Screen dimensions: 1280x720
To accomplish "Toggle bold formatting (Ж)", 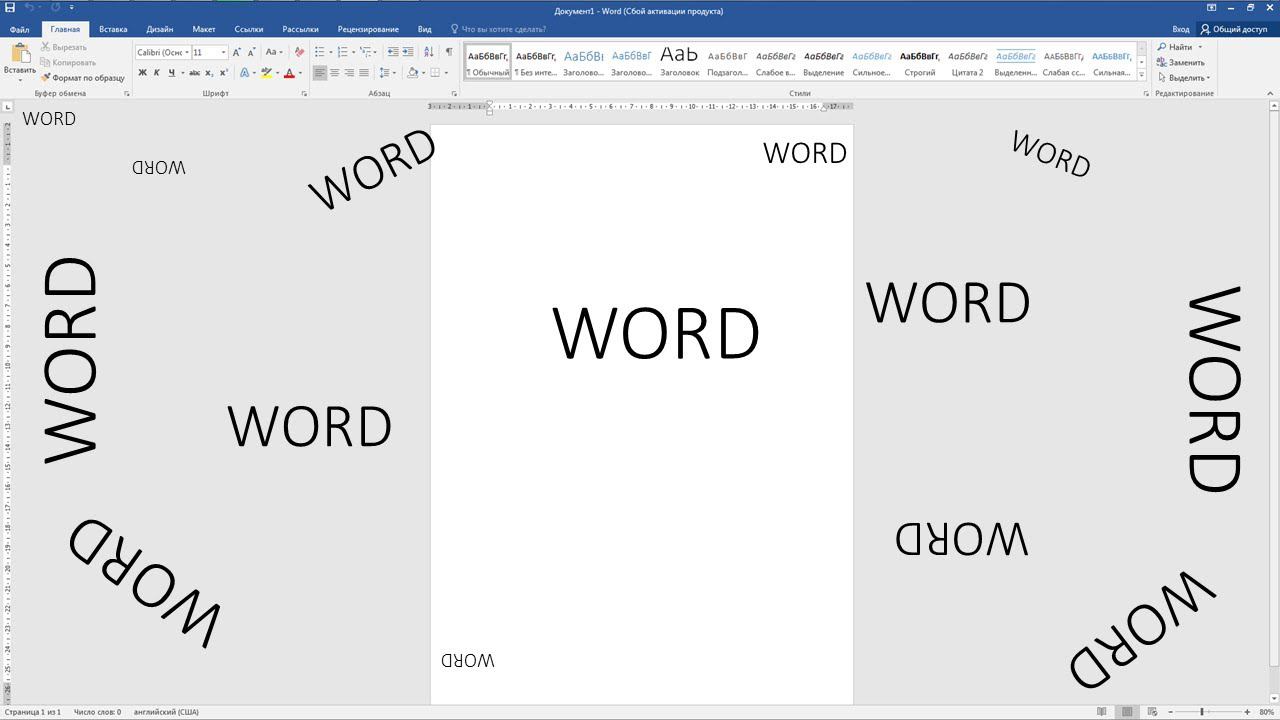I will (x=142, y=73).
